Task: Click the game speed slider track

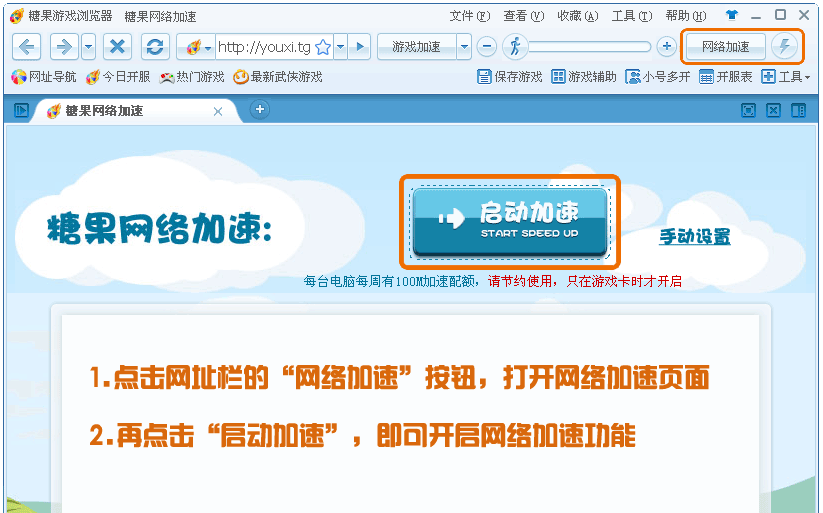Action: click(590, 47)
